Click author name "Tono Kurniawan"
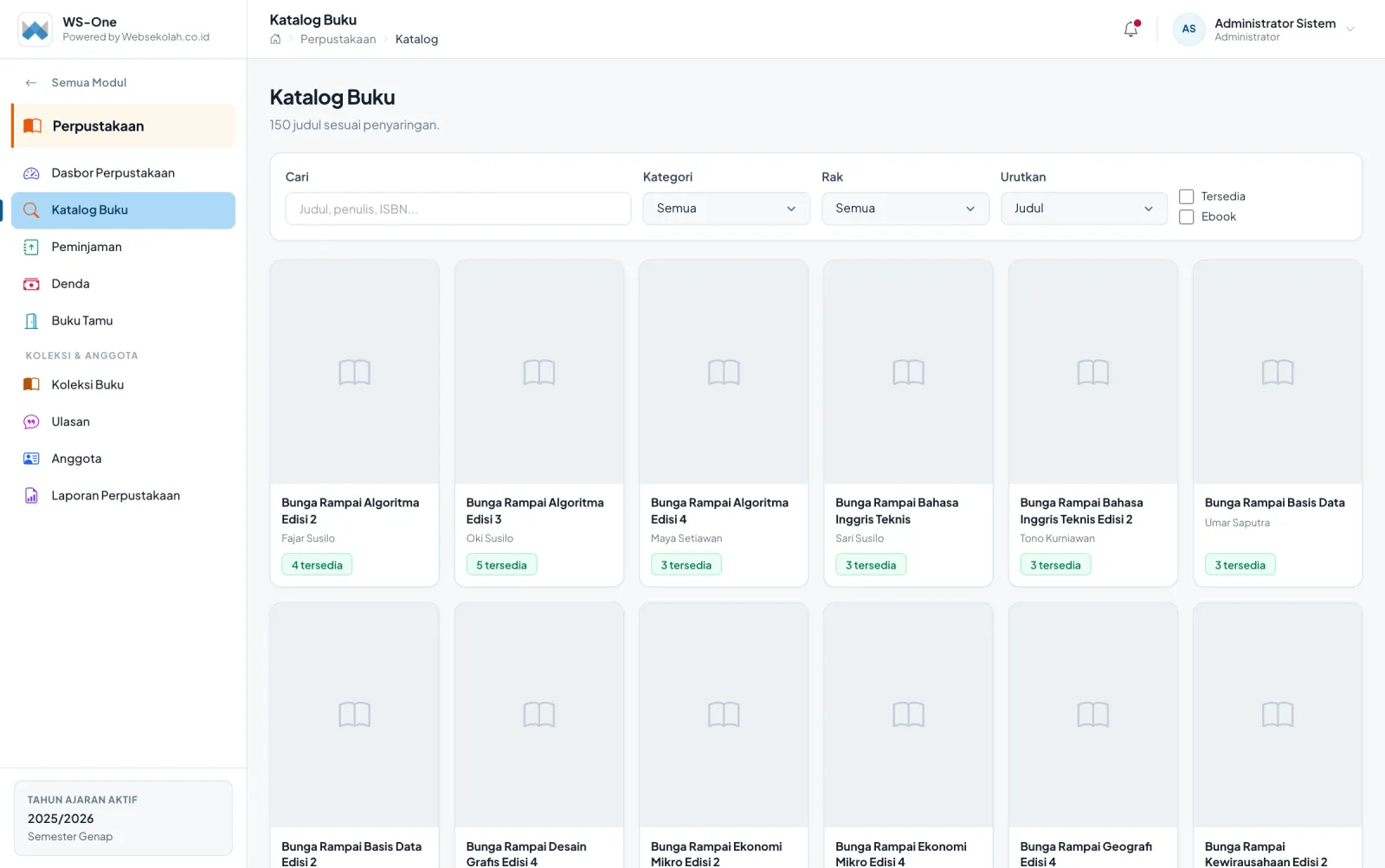Screen dimensions: 1385x868 1057,538
